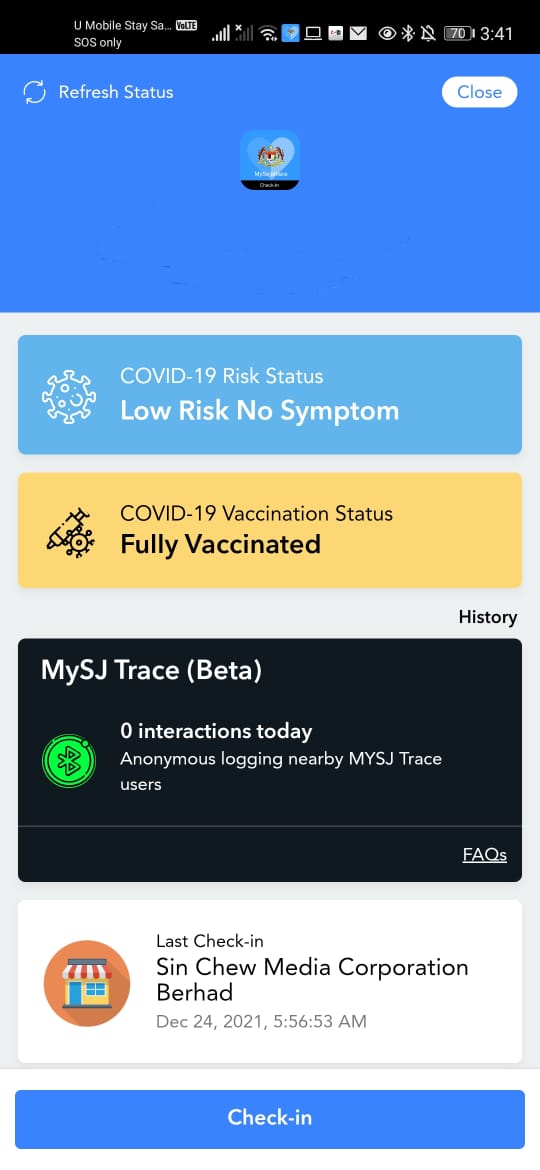Open the History link
The height and width of the screenshot is (1170, 540).
pos(488,617)
